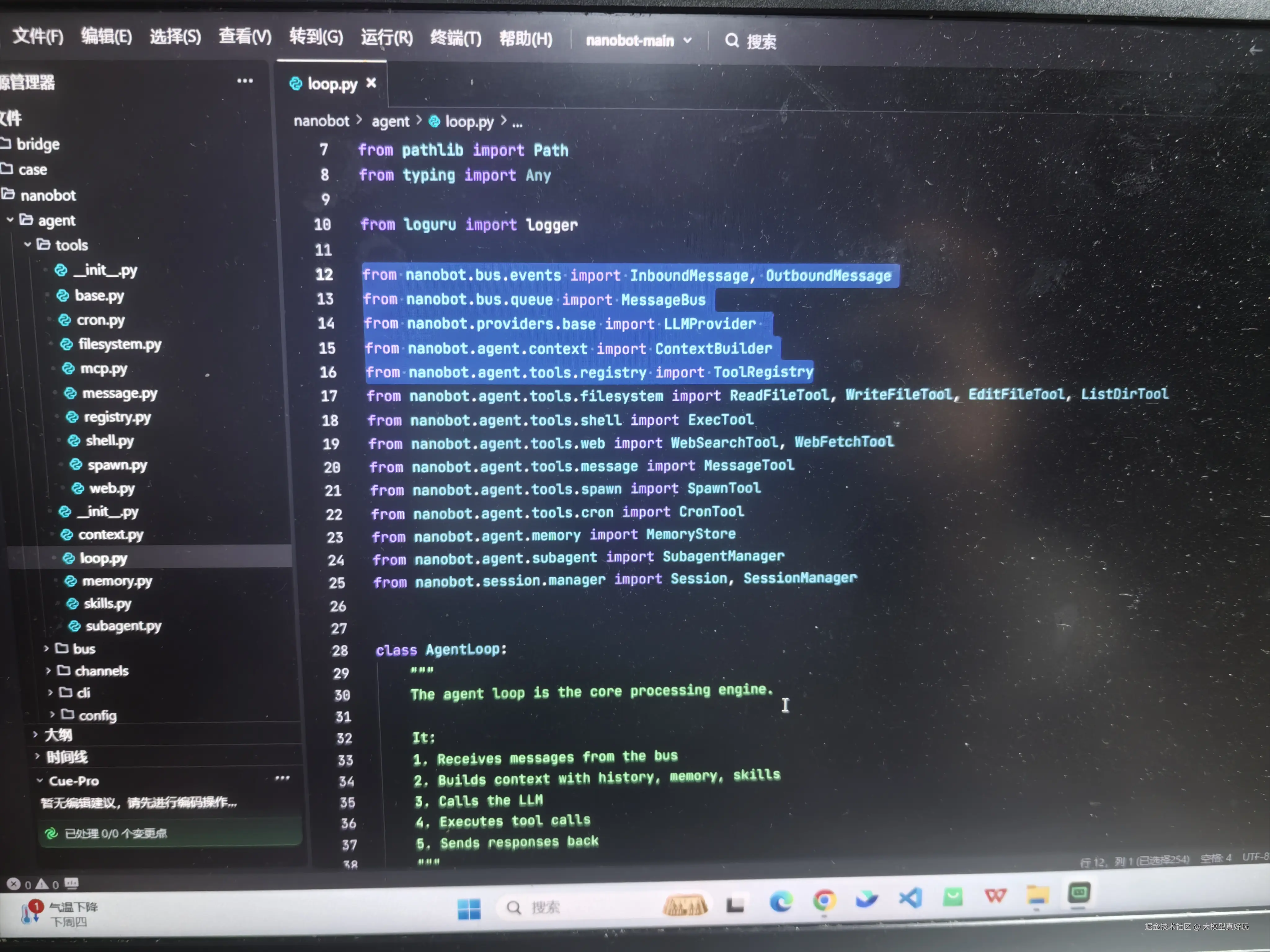The image size is (1270, 952).
Task: Open registry.py in the file tree
Action: point(117,417)
